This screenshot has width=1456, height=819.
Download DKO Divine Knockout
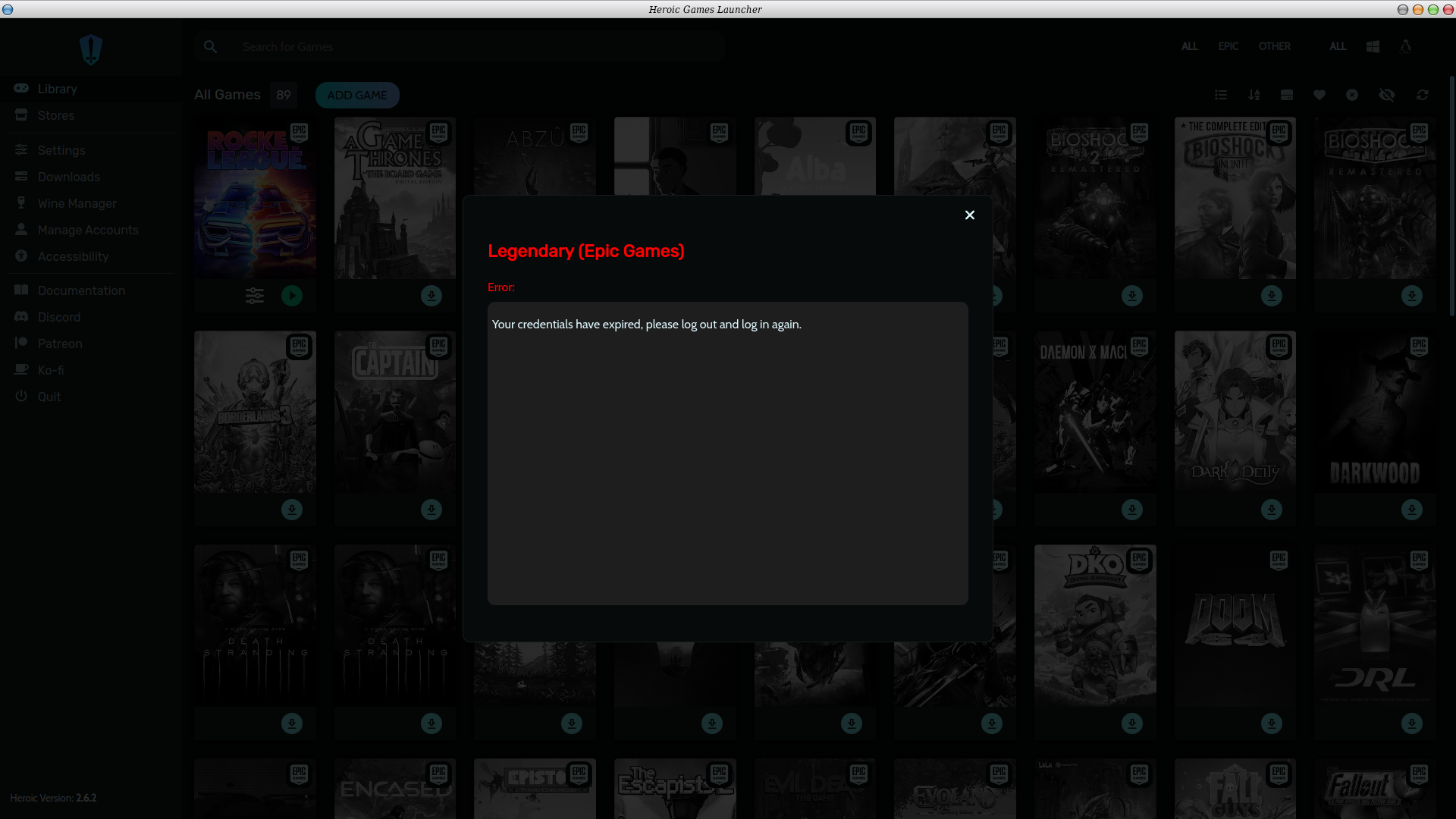(x=1132, y=723)
